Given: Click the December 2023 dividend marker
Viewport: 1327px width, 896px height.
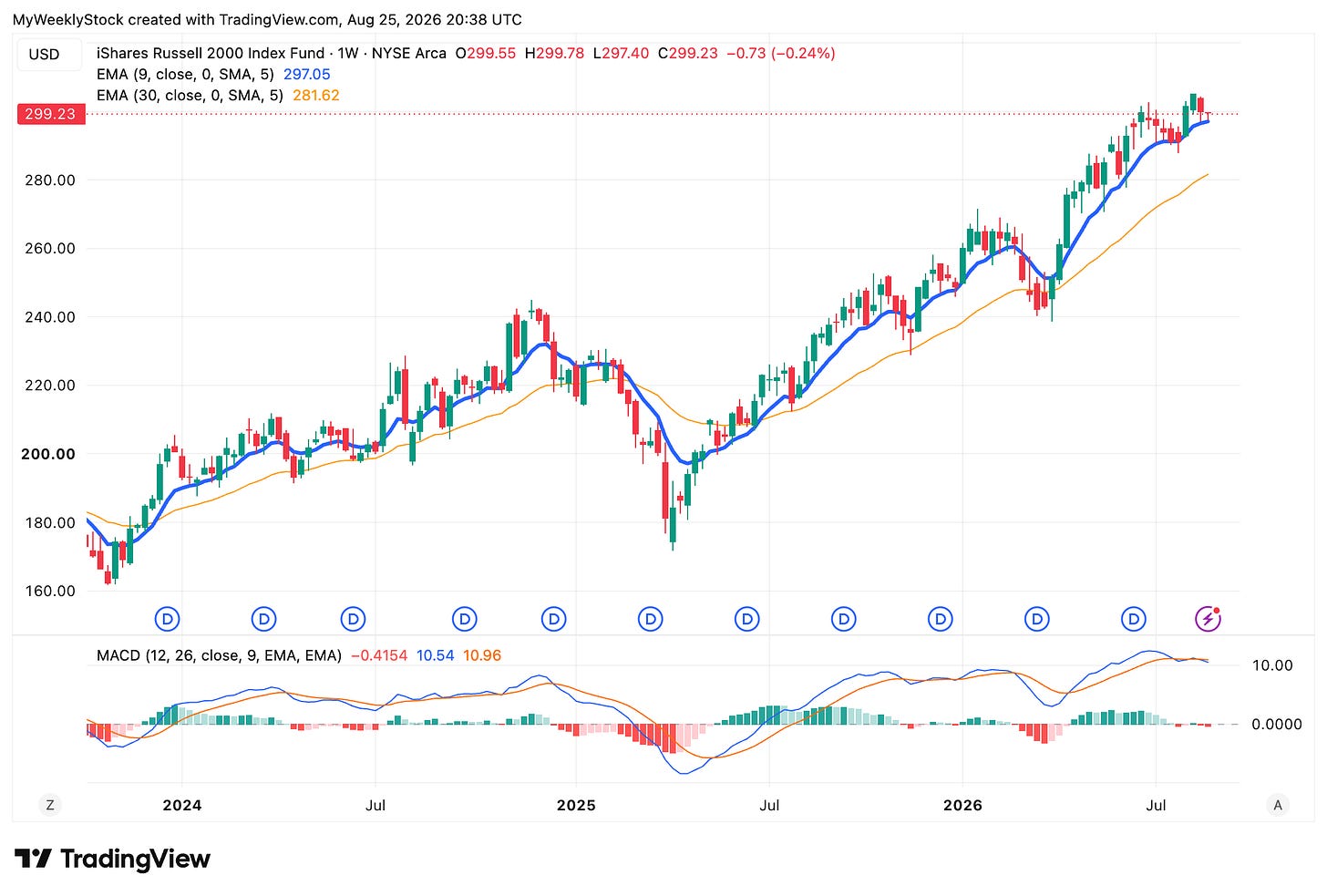Looking at the screenshot, I should pyautogui.click(x=168, y=620).
